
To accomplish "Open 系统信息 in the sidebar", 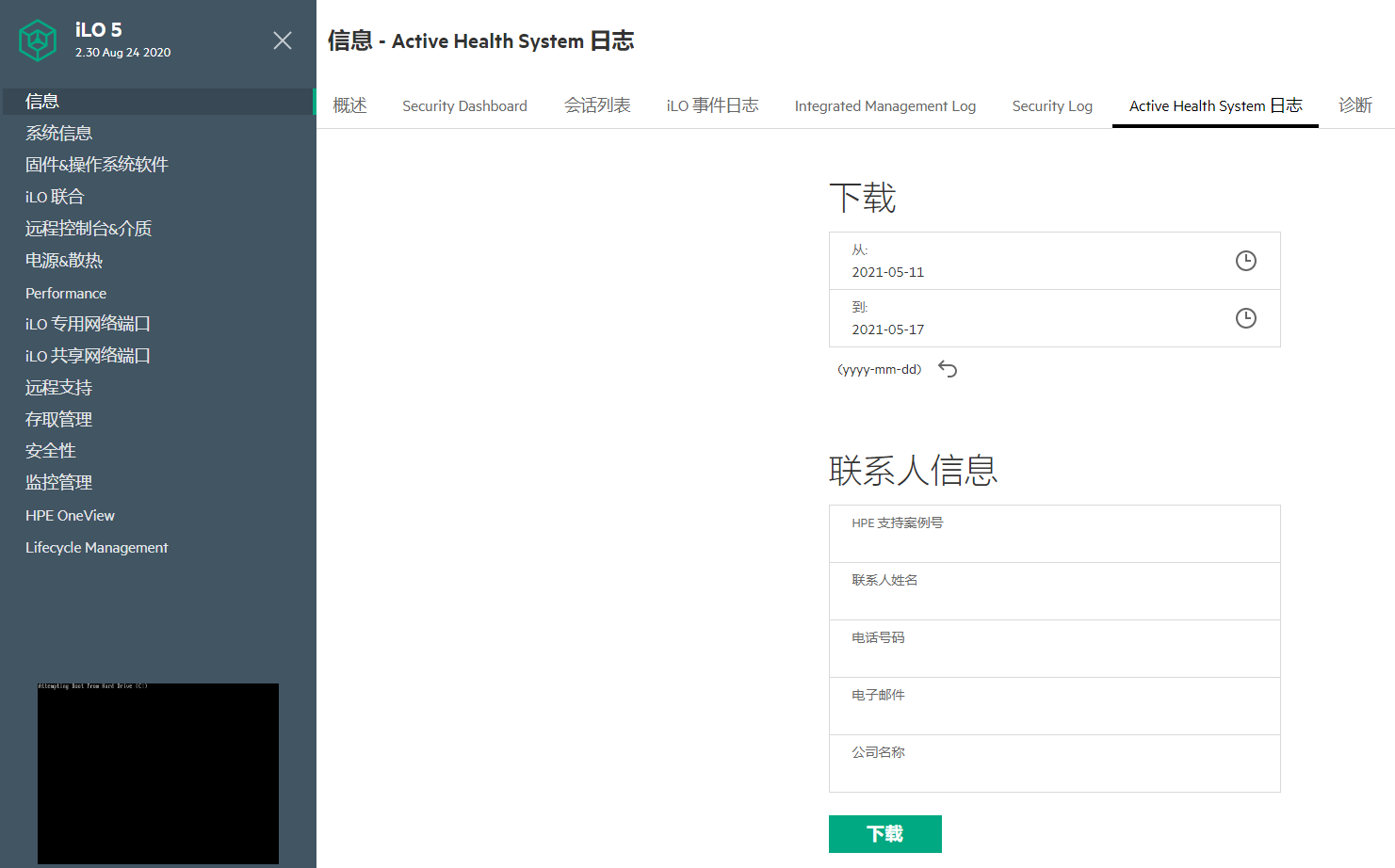I will coord(58,133).
